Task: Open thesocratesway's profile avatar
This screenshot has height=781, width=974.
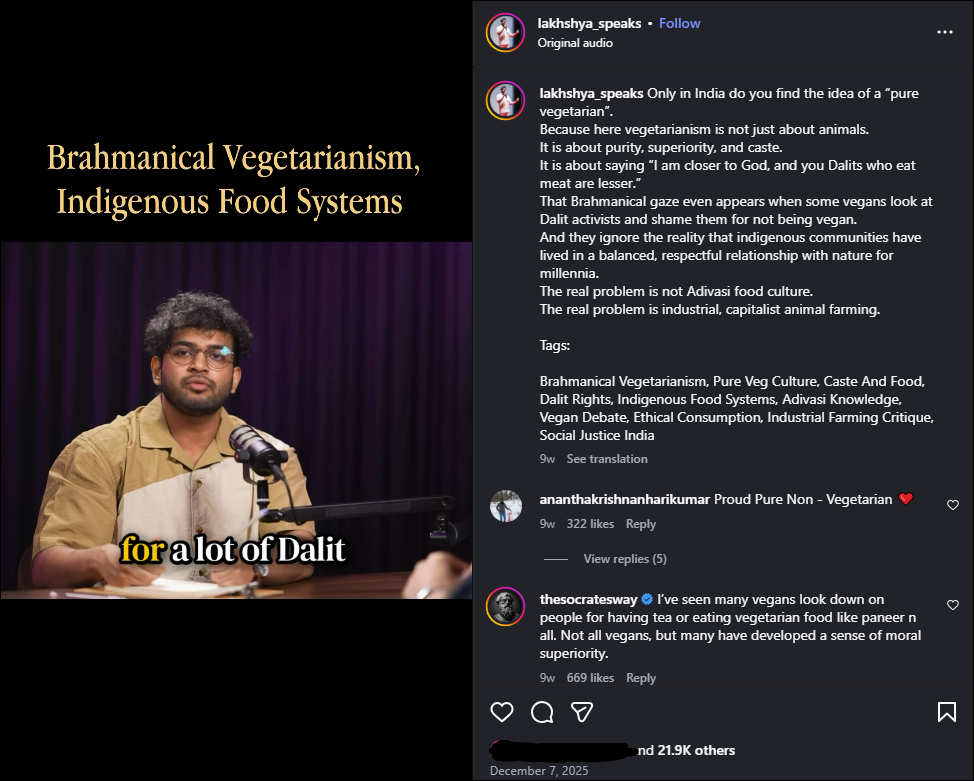Action: point(506,606)
